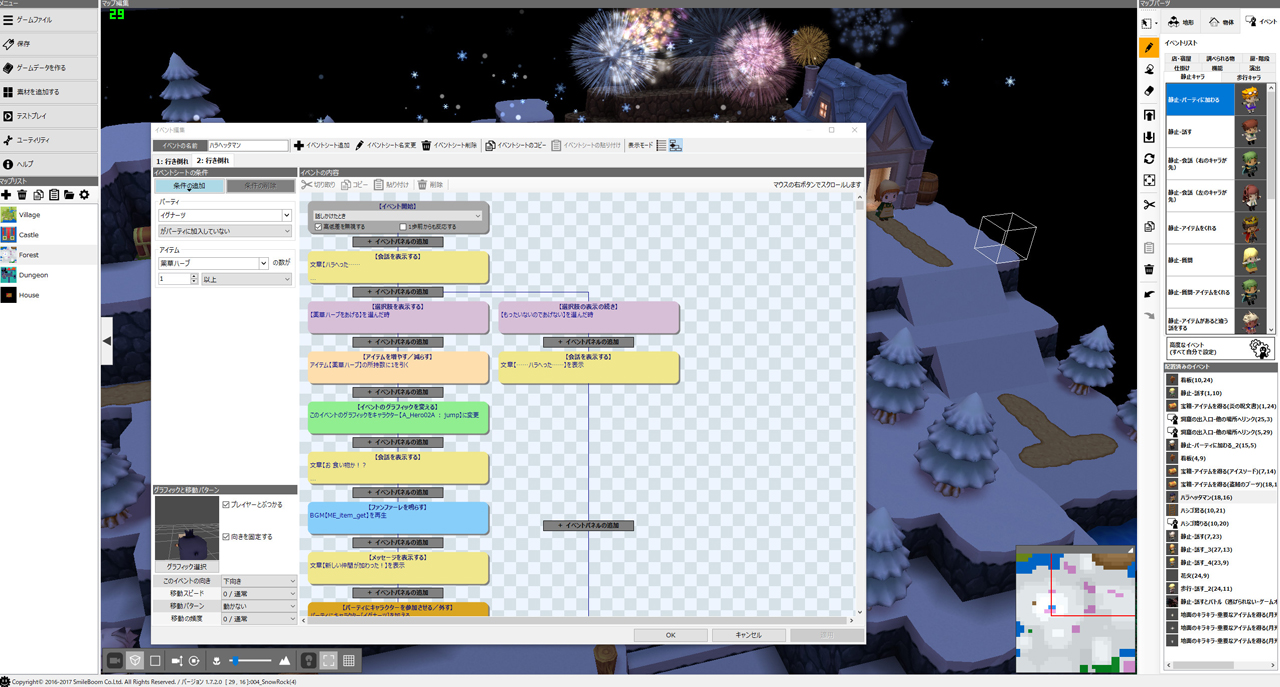1280x687 pixels.
Task: Add a new map with the plus icon
Action: (x=7, y=195)
